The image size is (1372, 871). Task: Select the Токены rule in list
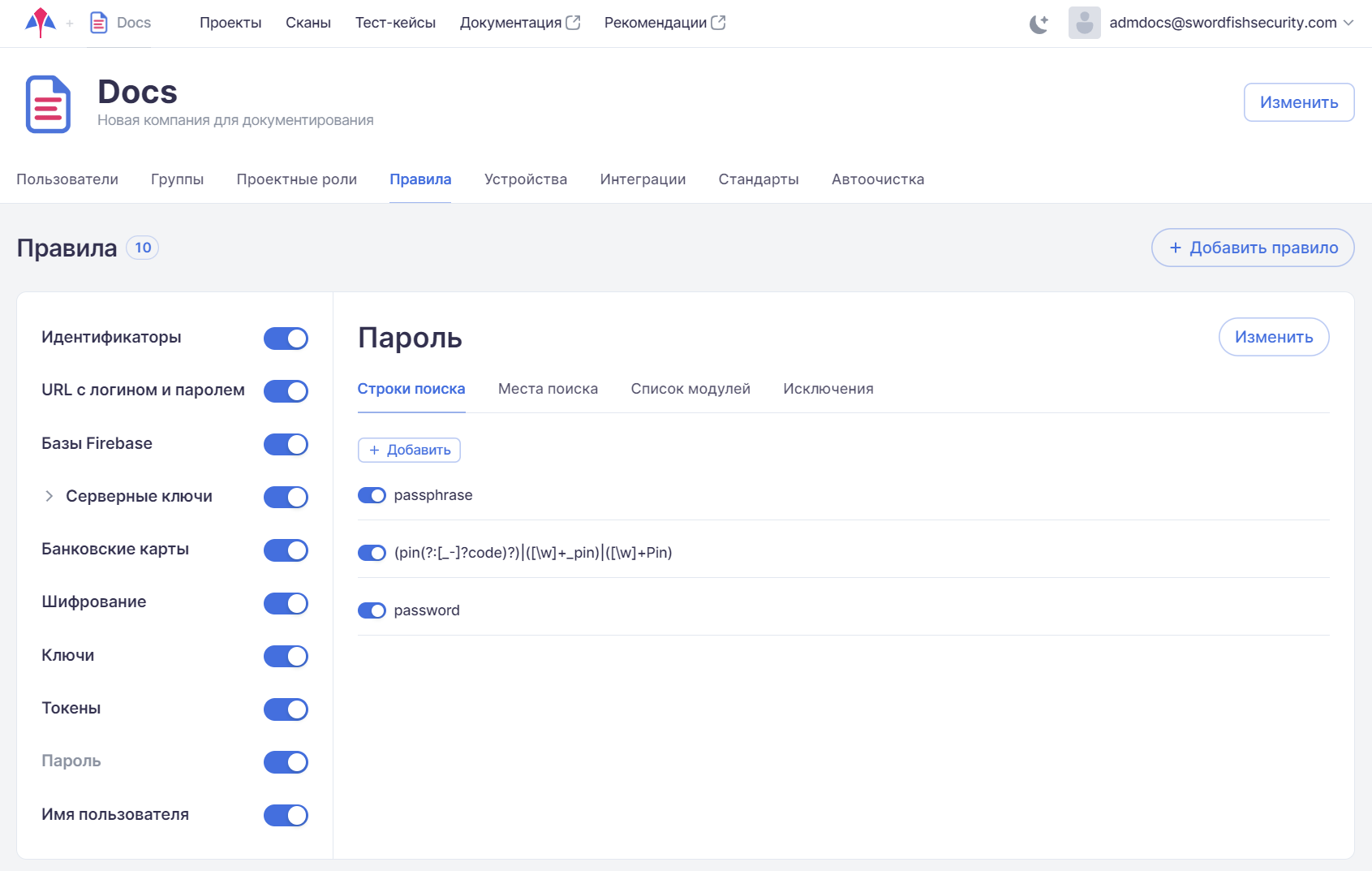71,708
